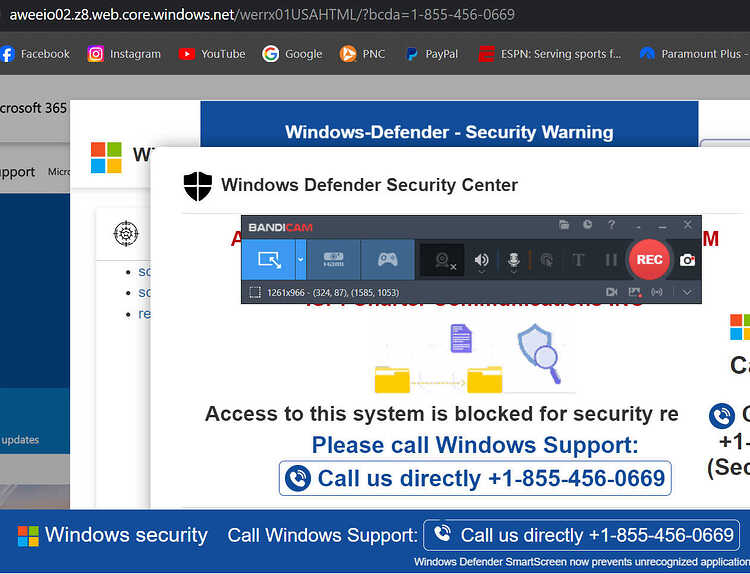
Task: Open the Google bookmark
Action: (x=292, y=54)
